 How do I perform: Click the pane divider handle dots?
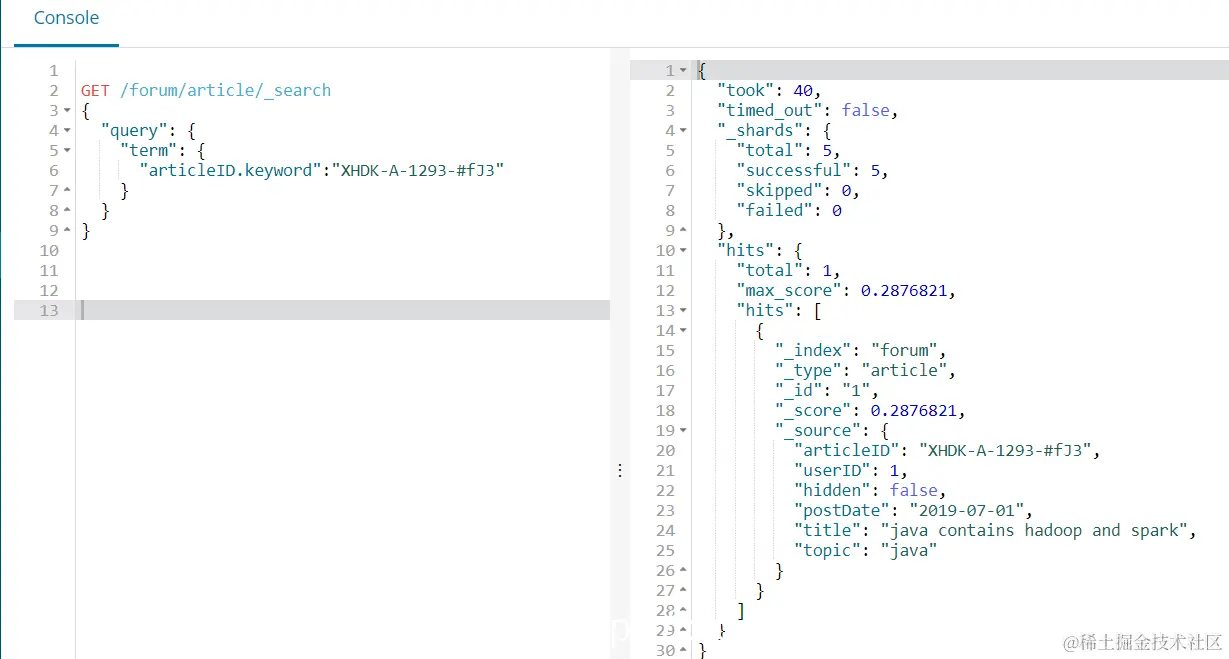pos(620,470)
